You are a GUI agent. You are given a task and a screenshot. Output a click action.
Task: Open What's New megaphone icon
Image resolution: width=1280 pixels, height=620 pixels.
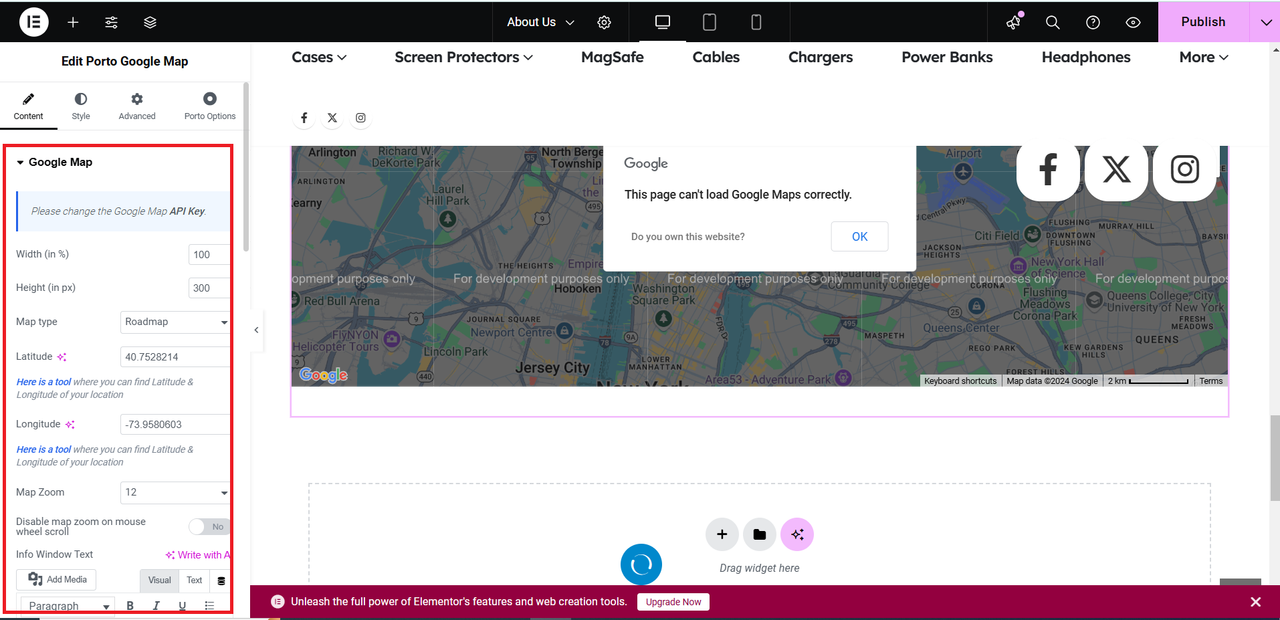pyautogui.click(x=1015, y=22)
